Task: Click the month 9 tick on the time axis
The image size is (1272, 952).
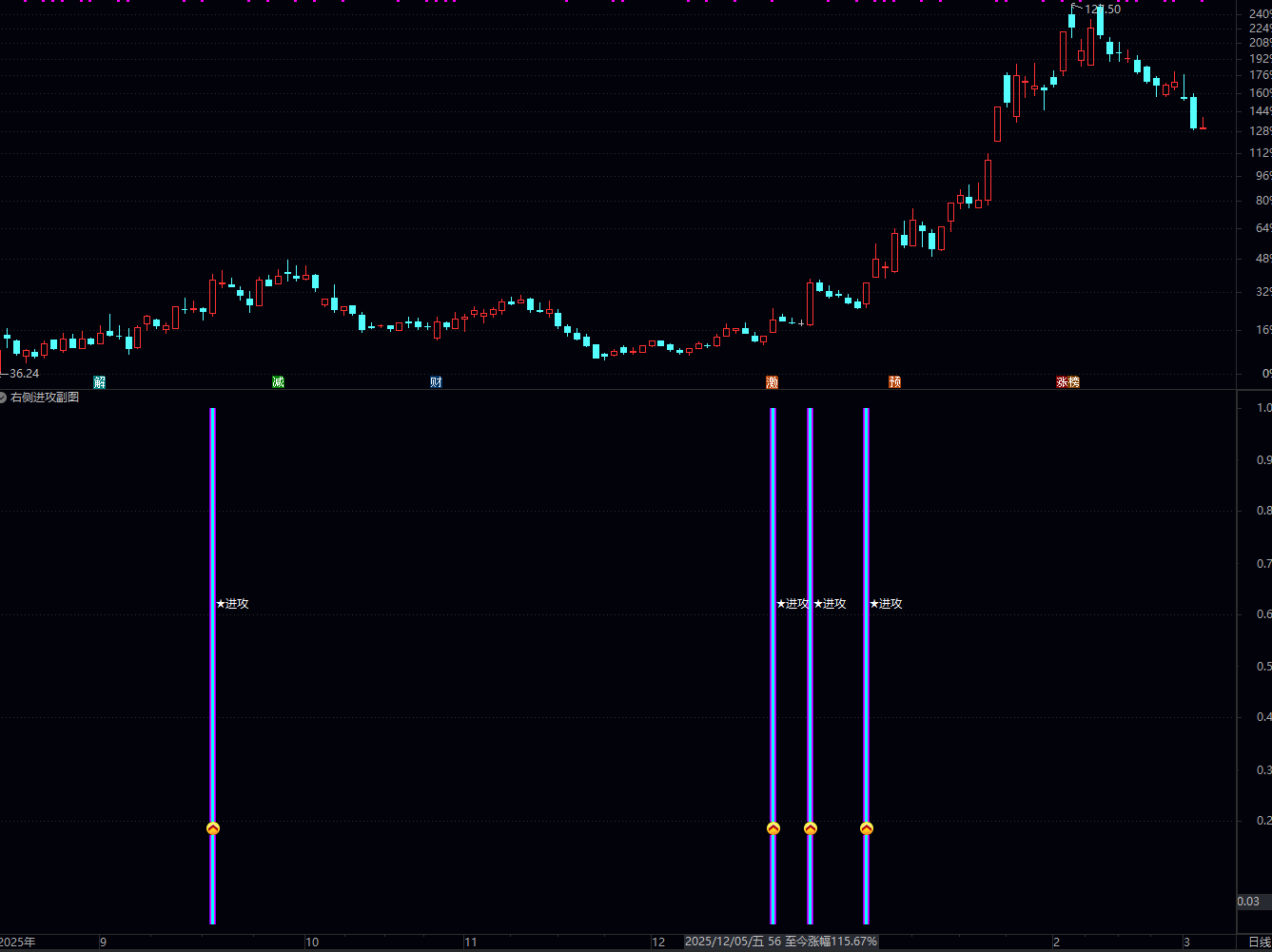Action: coord(104,942)
